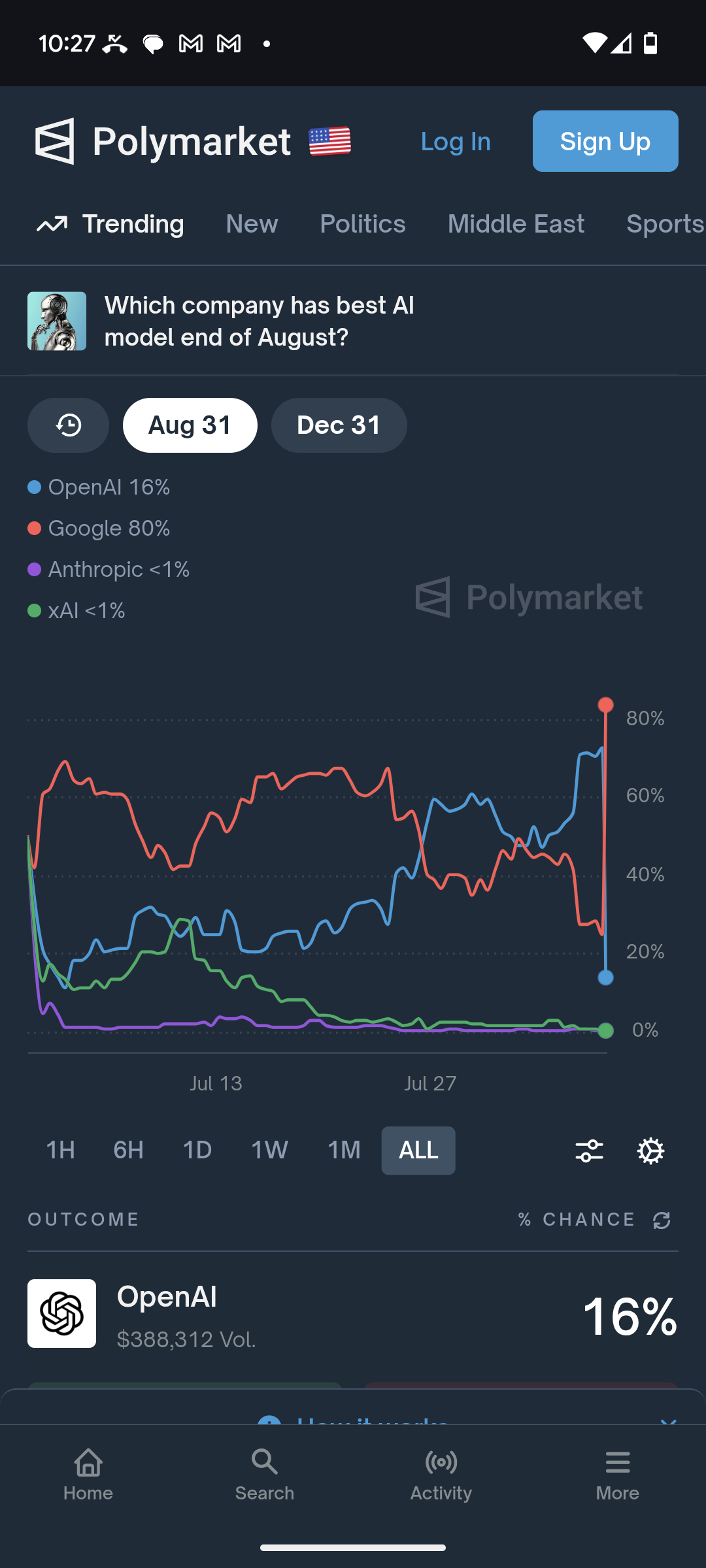Open the More menu

point(618,1475)
